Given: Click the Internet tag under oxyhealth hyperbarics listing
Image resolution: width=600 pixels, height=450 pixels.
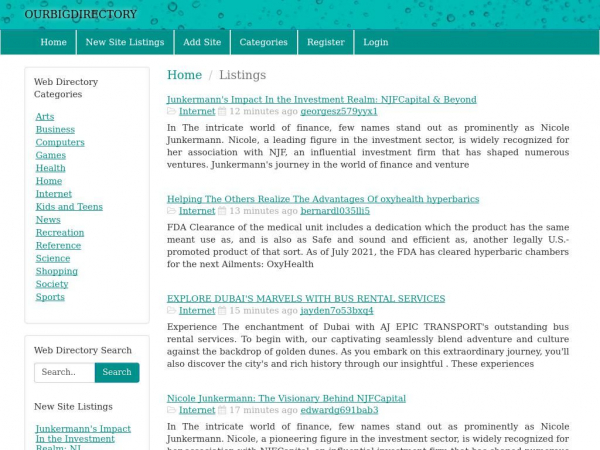Looking at the screenshot, I should [197, 211].
